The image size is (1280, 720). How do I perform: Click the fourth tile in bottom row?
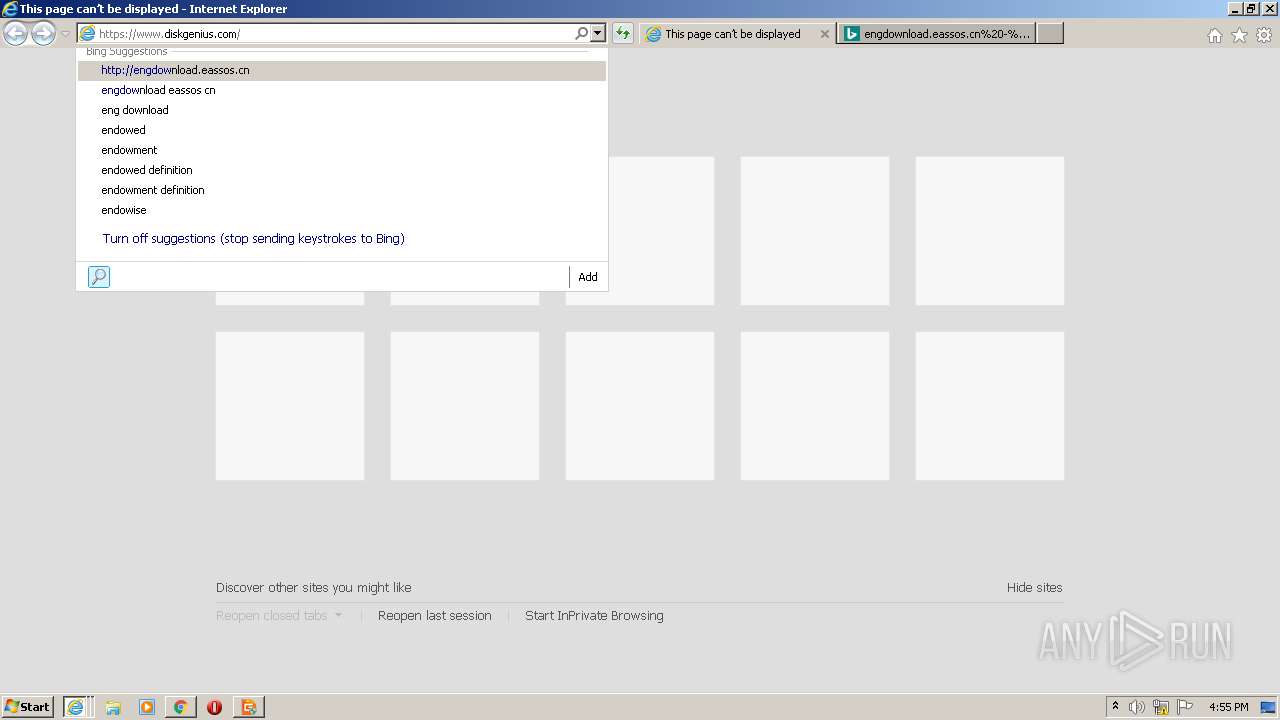pos(815,406)
